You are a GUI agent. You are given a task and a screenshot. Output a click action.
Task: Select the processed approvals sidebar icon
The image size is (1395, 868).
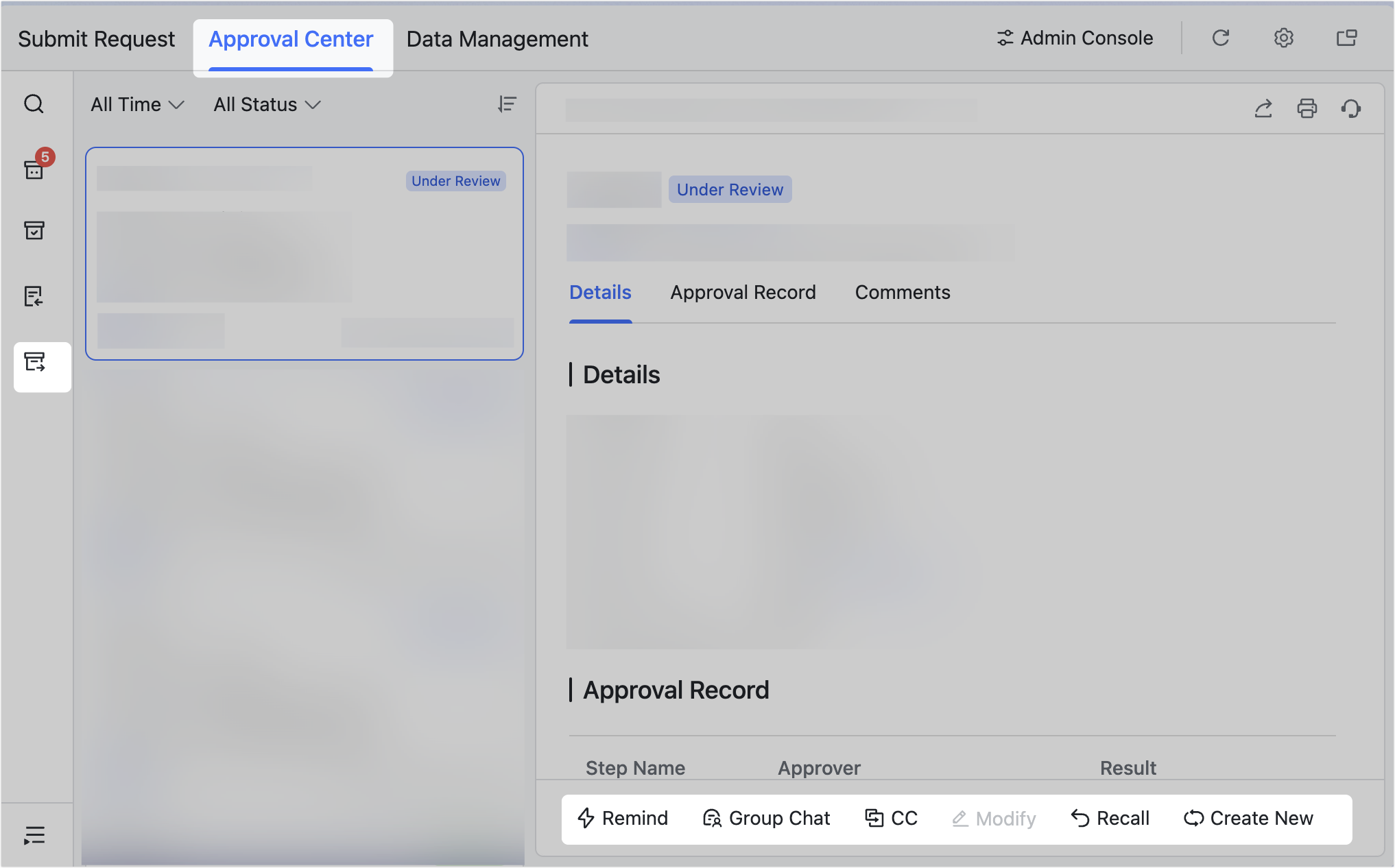click(x=34, y=231)
